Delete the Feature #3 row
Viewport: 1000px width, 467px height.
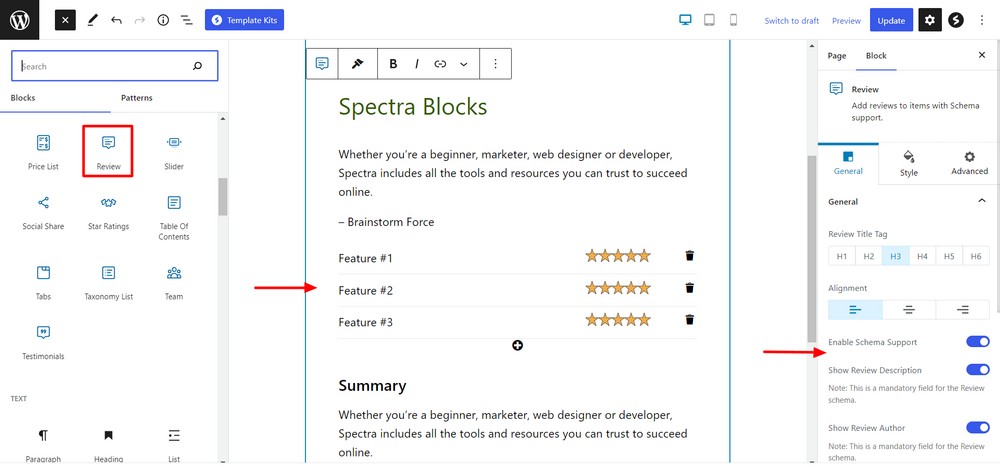(689, 320)
